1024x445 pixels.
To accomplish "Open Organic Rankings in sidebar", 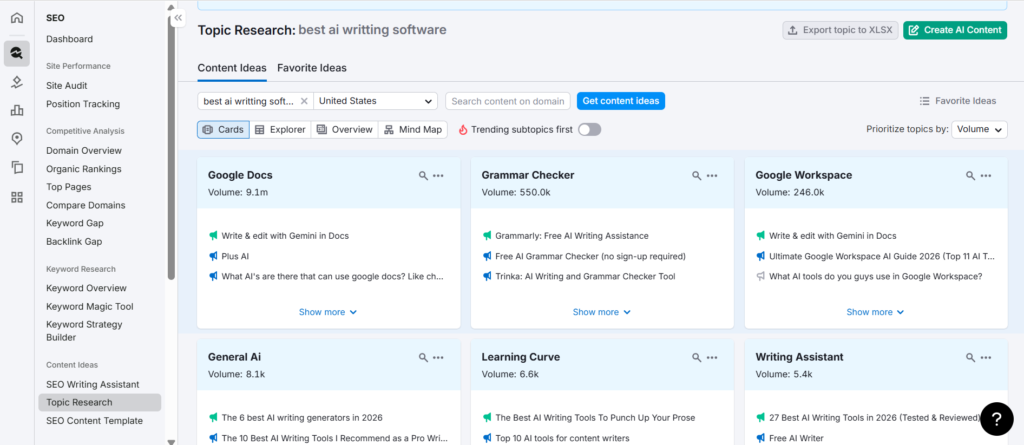I will [x=84, y=169].
